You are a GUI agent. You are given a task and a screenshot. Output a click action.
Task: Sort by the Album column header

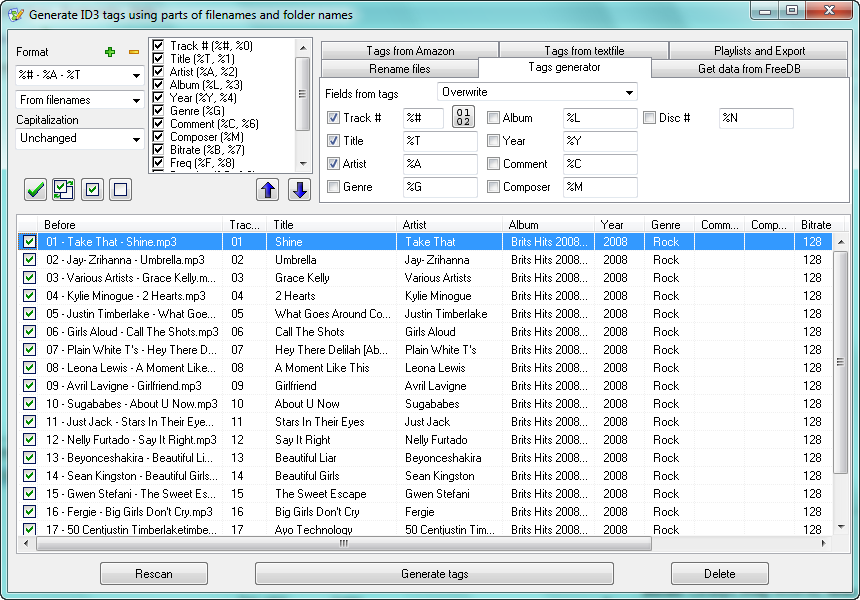pyautogui.click(x=548, y=224)
